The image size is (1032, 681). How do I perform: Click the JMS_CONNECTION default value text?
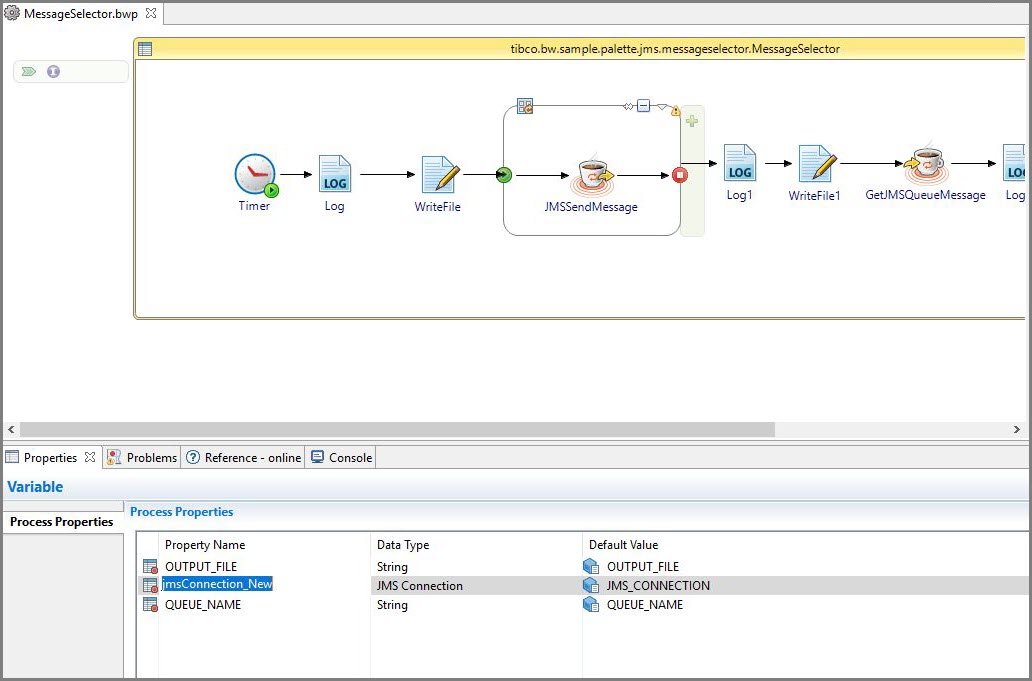pyautogui.click(x=658, y=586)
